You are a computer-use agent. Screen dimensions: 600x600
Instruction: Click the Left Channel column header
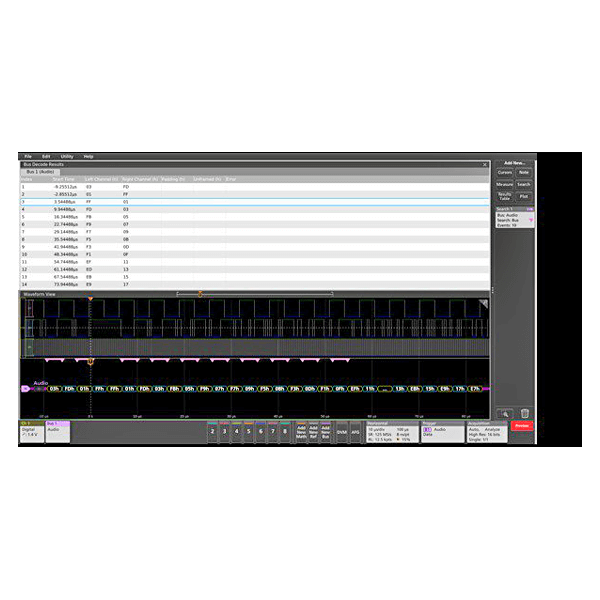(101, 179)
